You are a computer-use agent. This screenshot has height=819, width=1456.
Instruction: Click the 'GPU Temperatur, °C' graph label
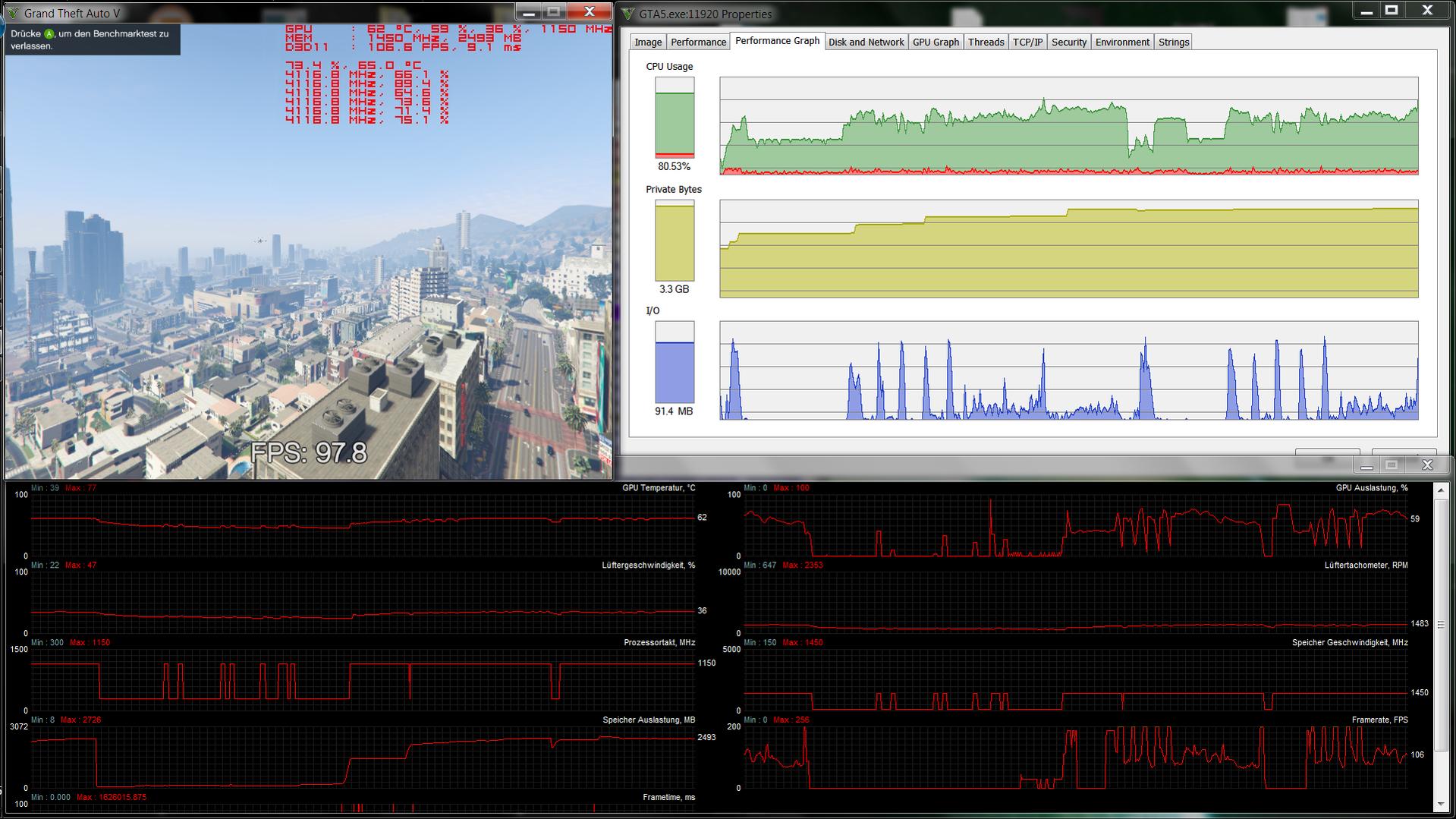tap(659, 488)
